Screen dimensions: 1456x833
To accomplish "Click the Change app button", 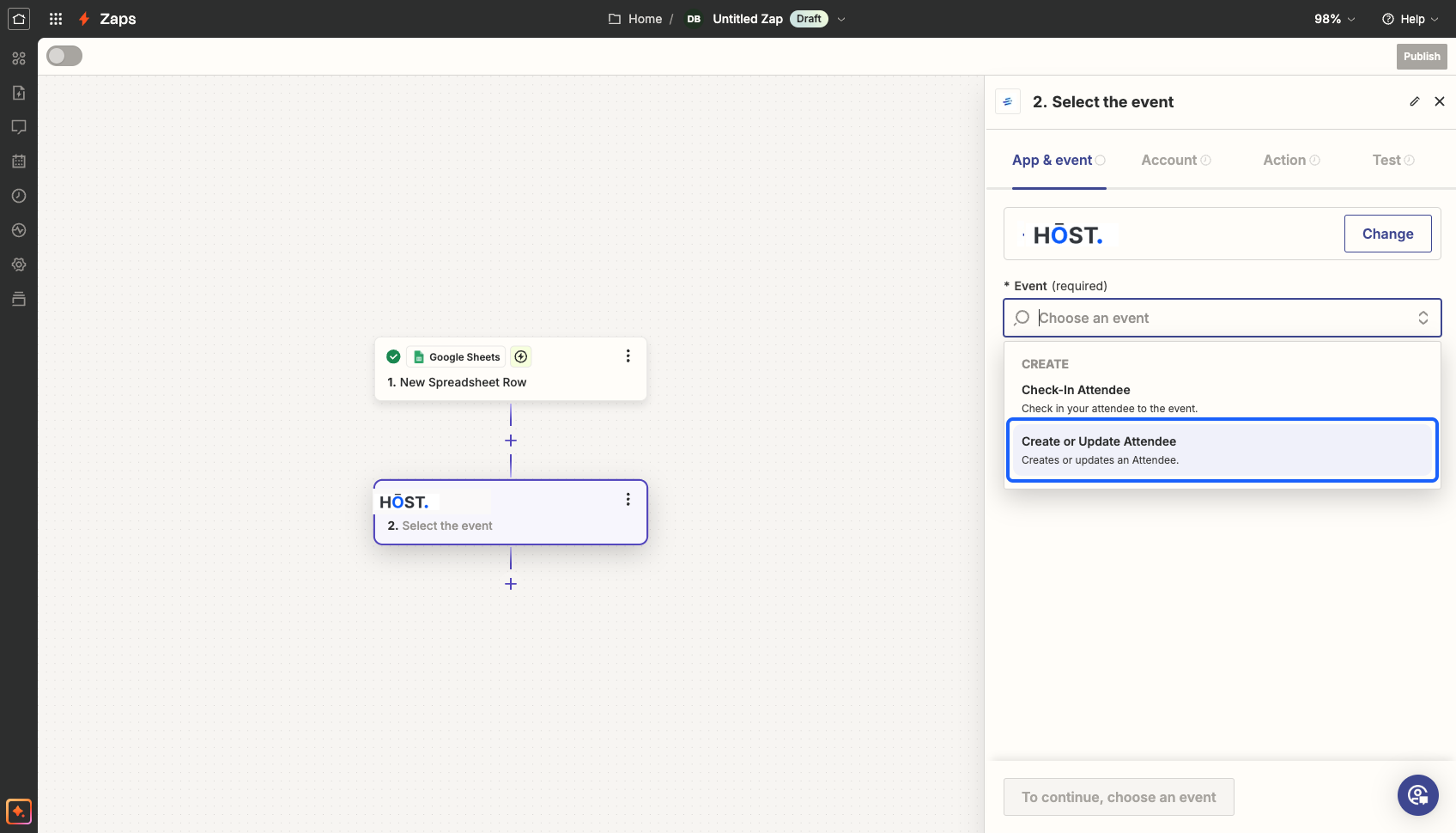I will pos(1387,234).
